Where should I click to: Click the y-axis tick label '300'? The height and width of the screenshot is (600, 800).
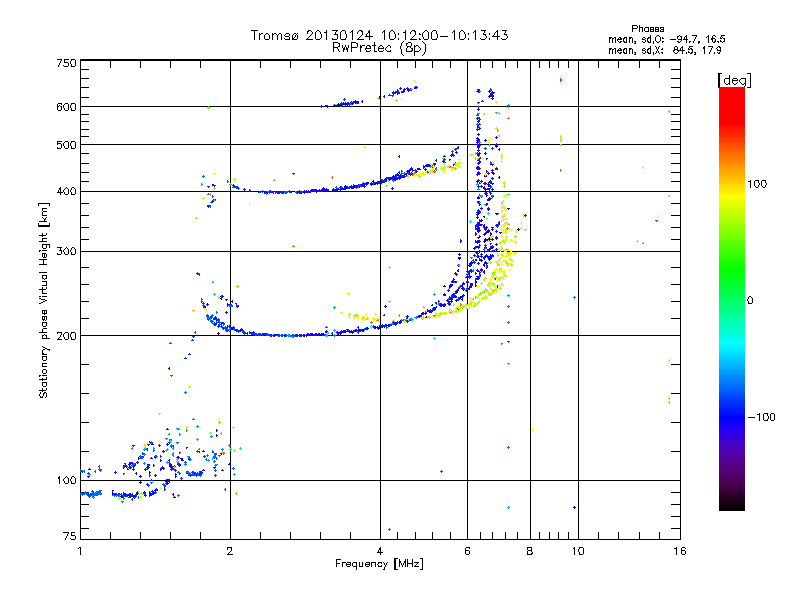(66, 252)
